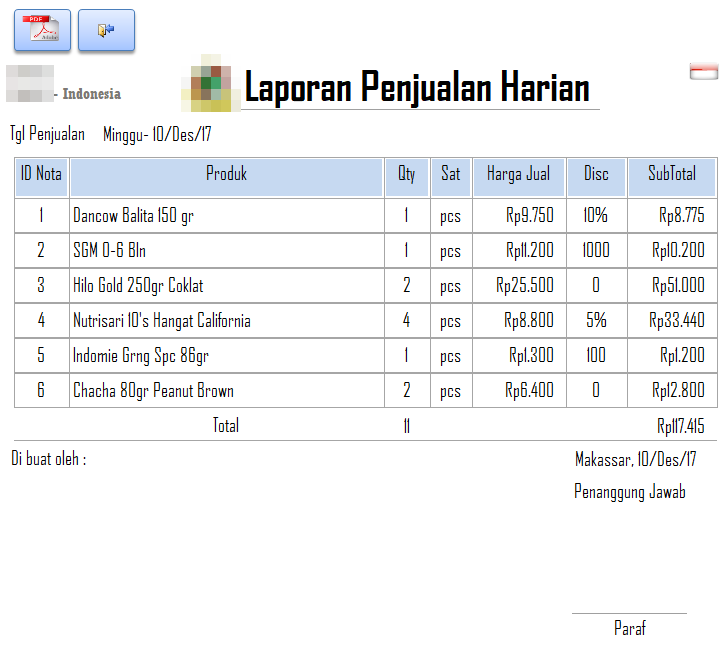Click the small red-white flag icon
The width and height of the screenshot is (726, 646).
tap(704, 70)
